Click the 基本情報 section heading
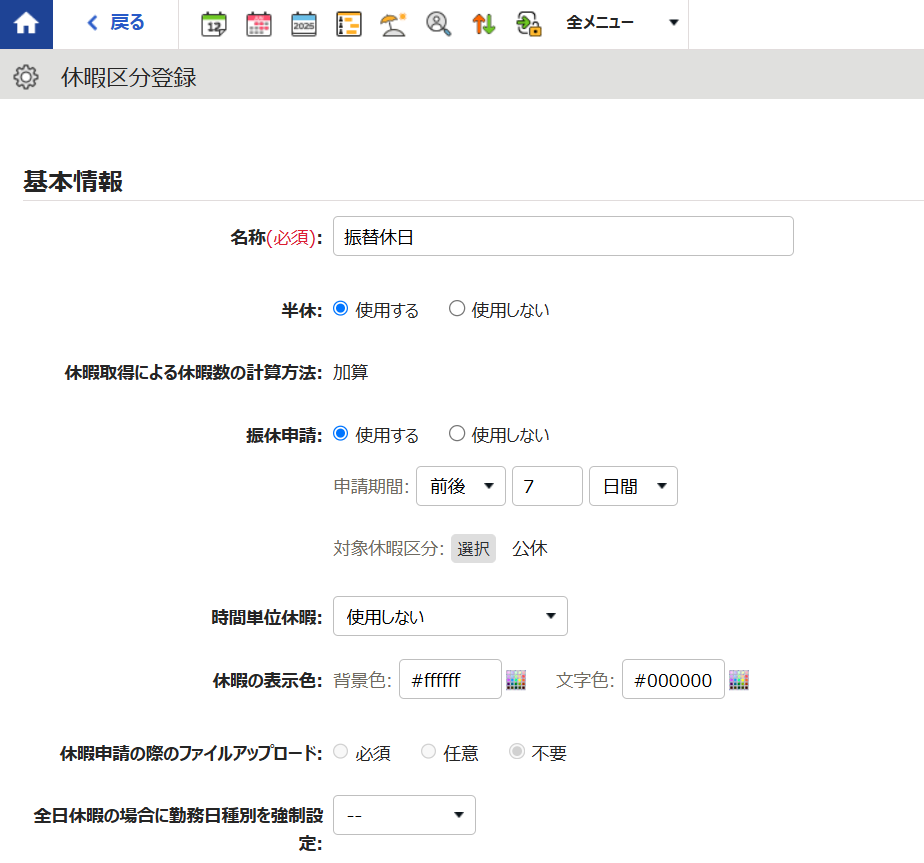Screen dimensions: 924x863 click(73, 181)
